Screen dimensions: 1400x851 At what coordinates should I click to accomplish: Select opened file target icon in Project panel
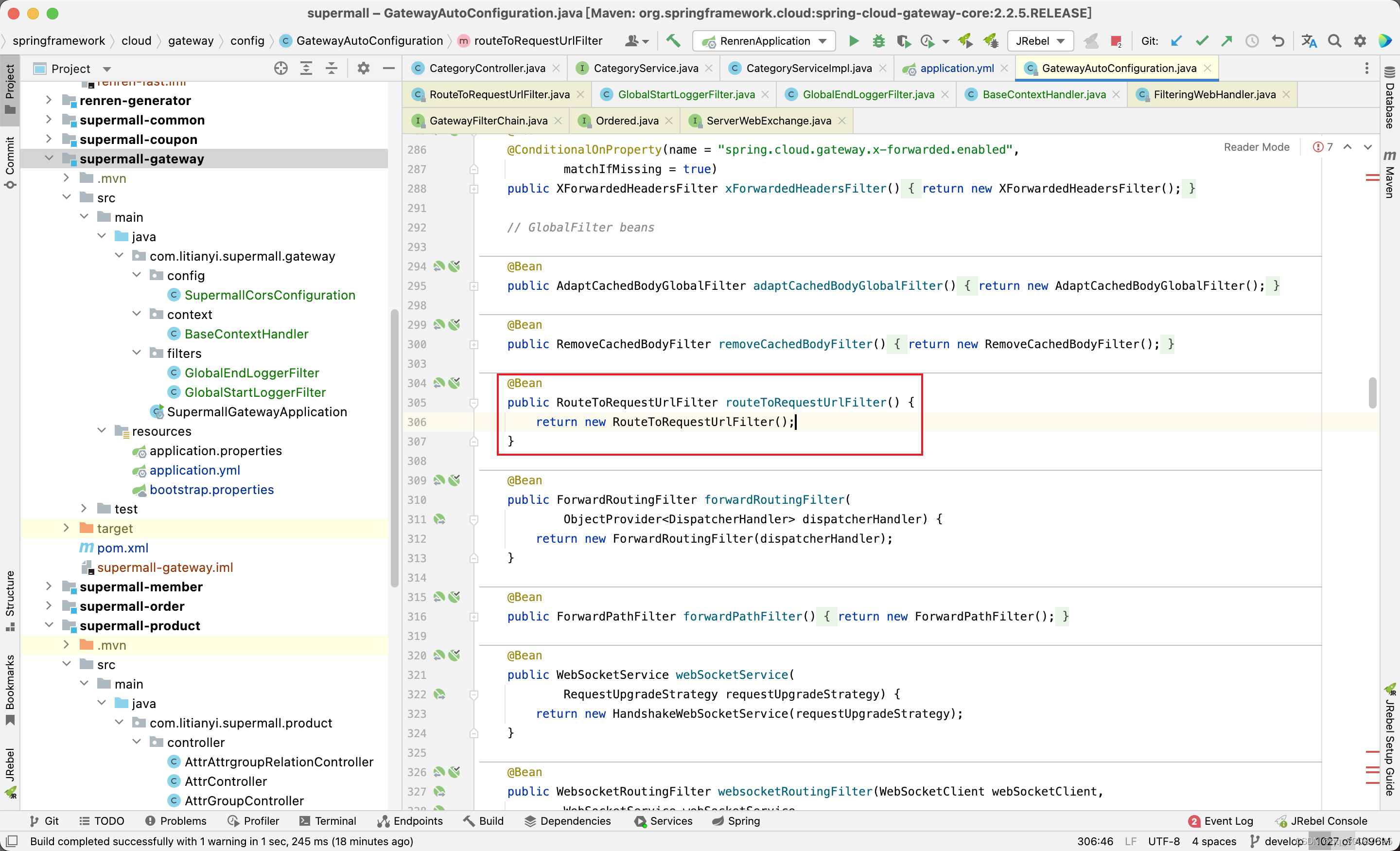(280, 69)
